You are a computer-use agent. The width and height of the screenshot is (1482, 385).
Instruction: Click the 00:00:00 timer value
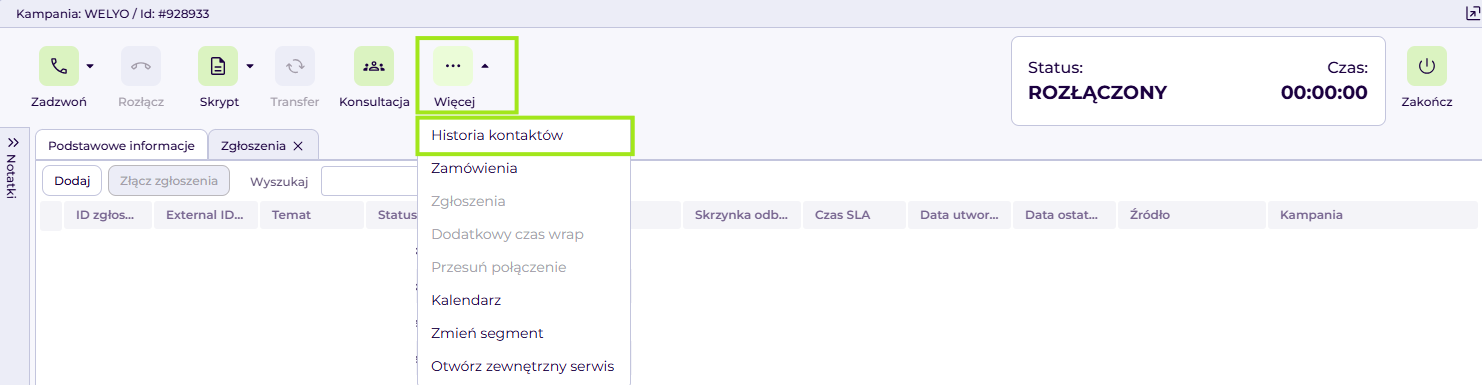point(1324,93)
